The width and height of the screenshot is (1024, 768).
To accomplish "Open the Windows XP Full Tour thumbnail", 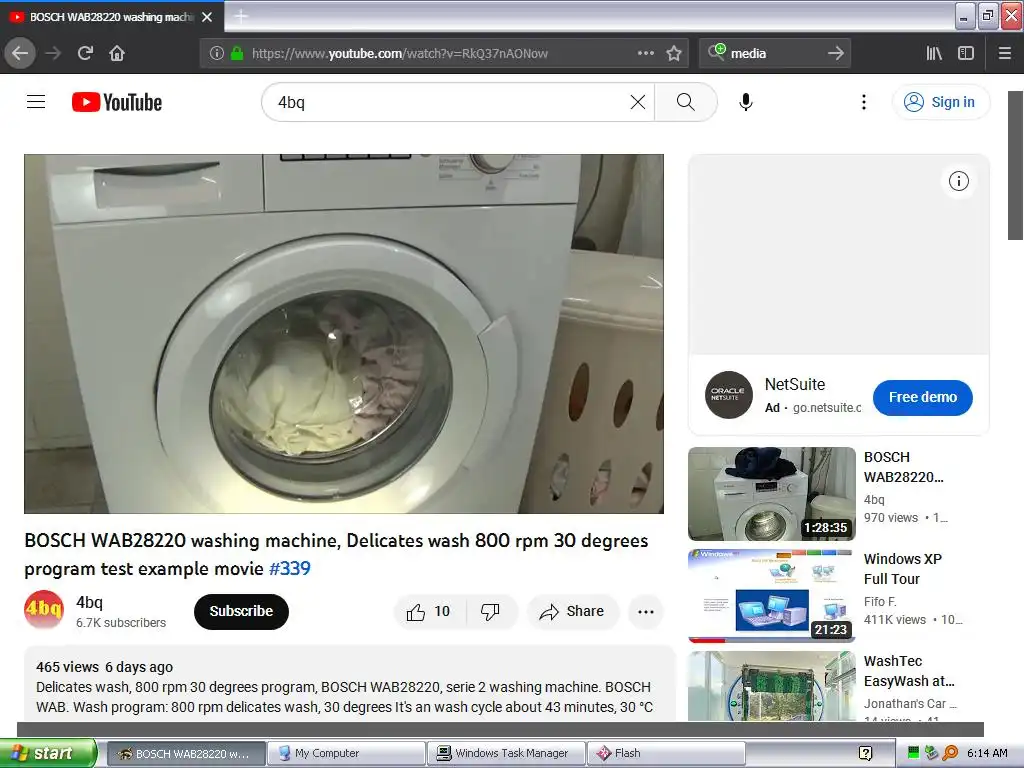I will (x=772, y=596).
